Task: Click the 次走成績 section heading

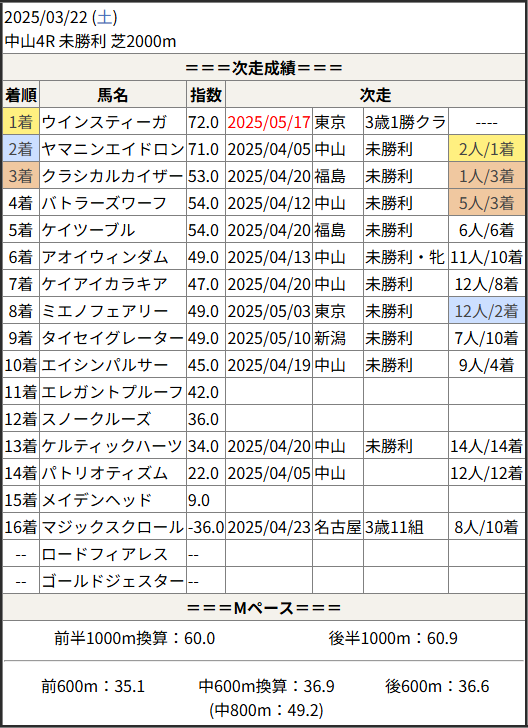Action: tap(264, 68)
